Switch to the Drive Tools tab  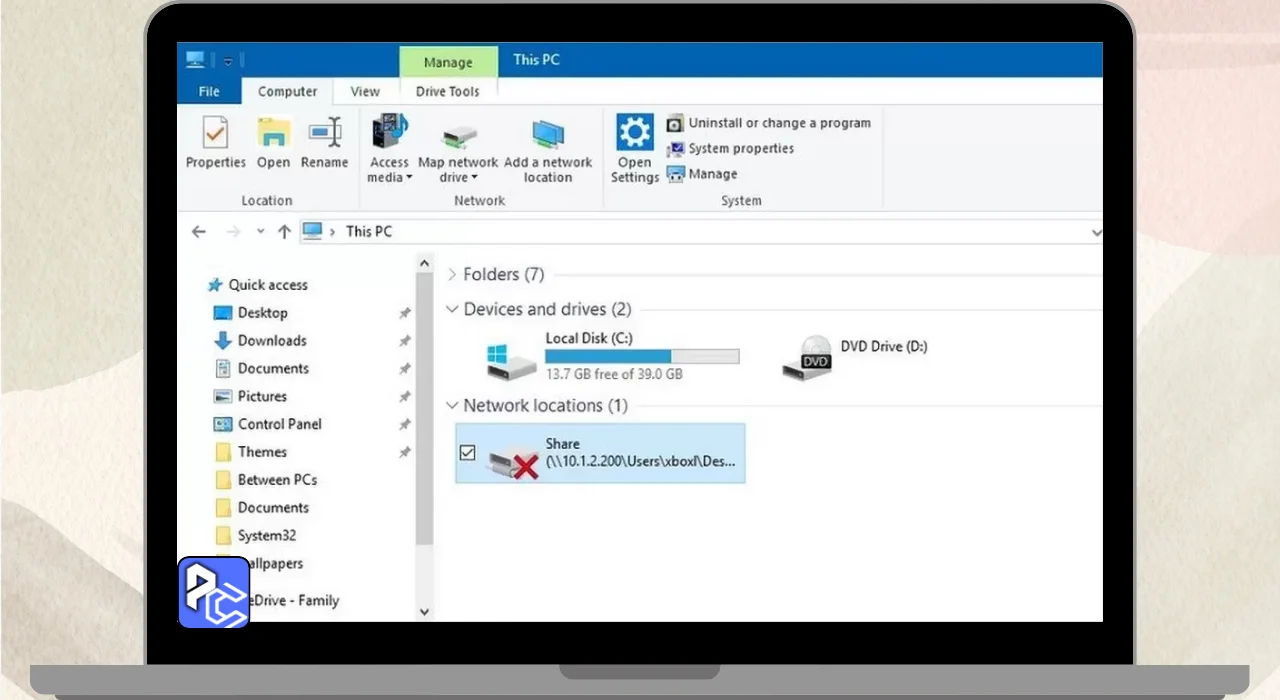click(448, 91)
